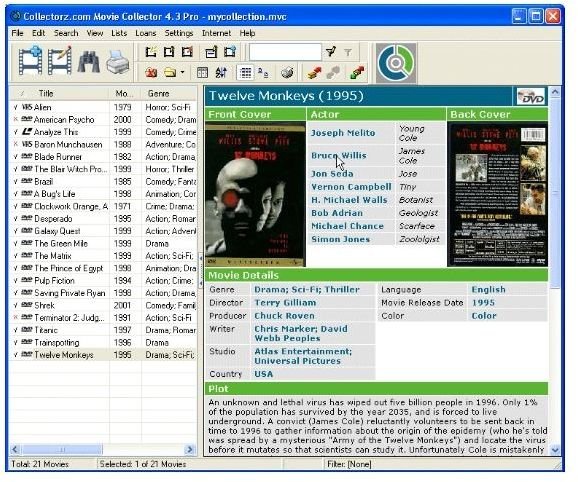Click the loan out red arrow icon
Viewport: 578px width, 482px height.
pyautogui.click(x=314, y=73)
